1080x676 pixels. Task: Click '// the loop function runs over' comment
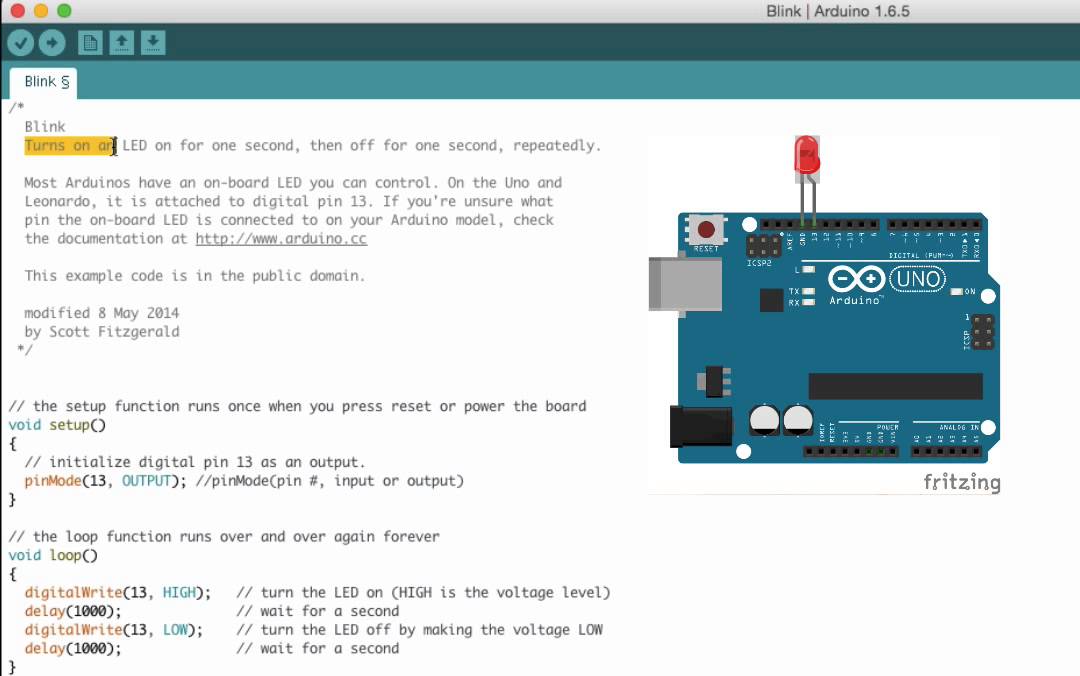[x=224, y=537]
